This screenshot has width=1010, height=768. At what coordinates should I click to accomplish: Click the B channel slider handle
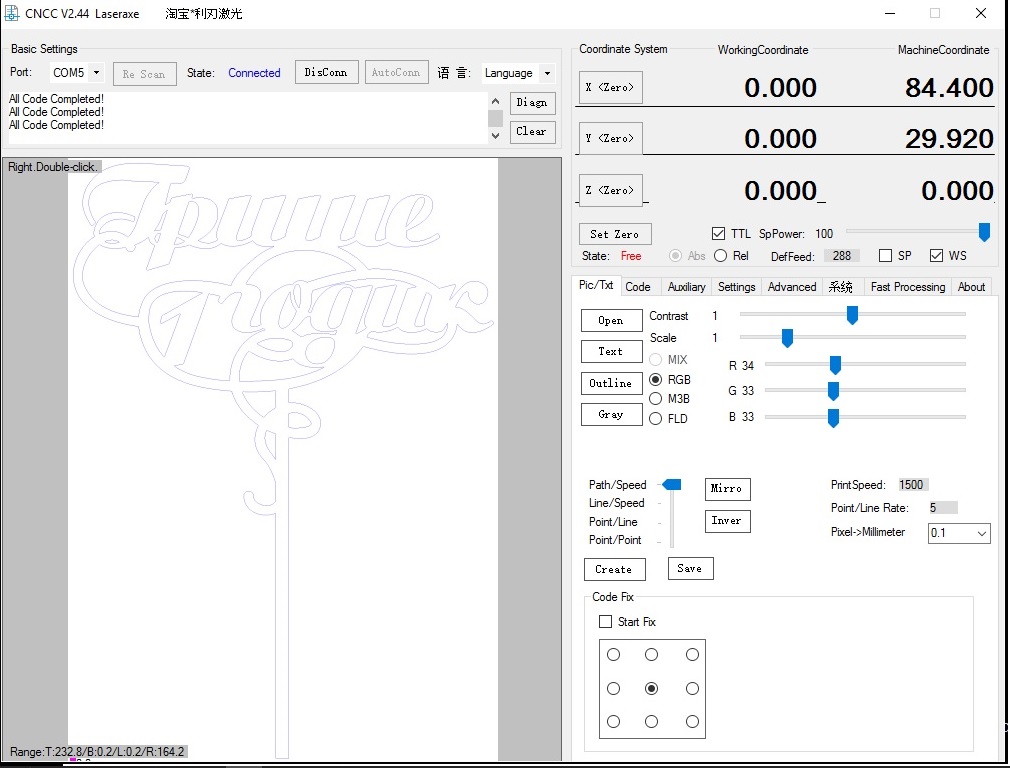click(833, 418)
